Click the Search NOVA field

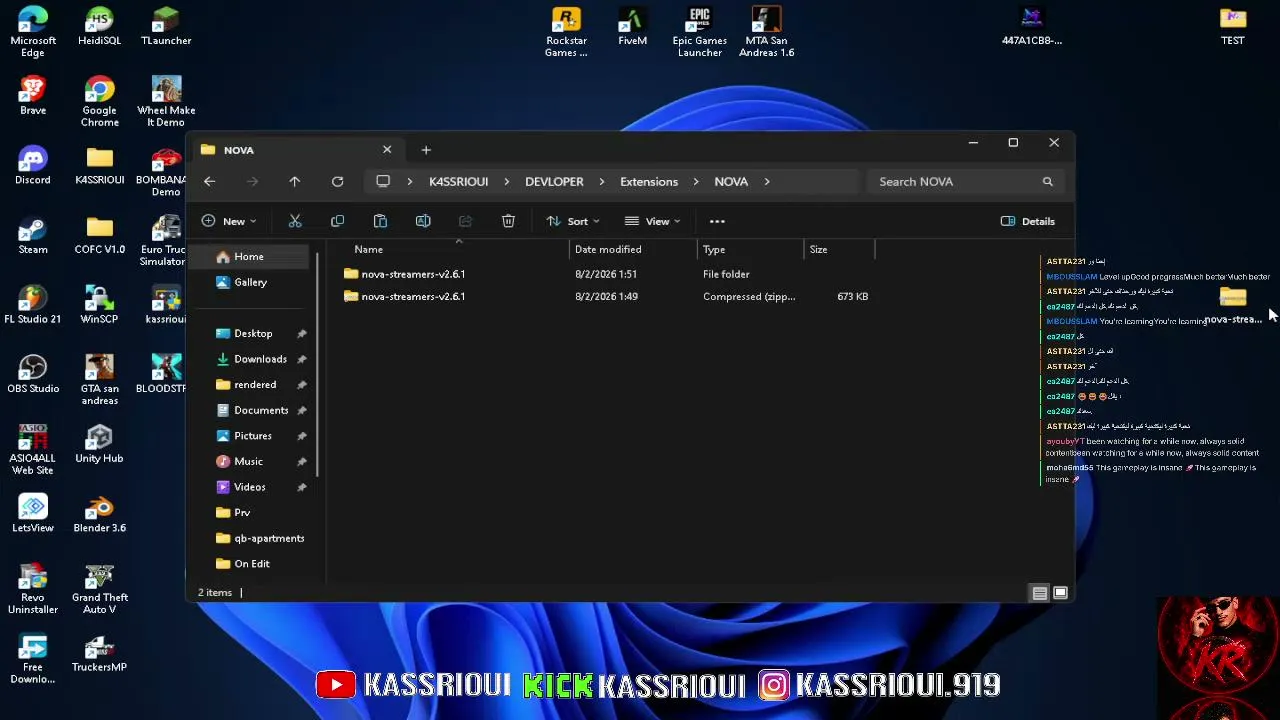click(965, 182)
